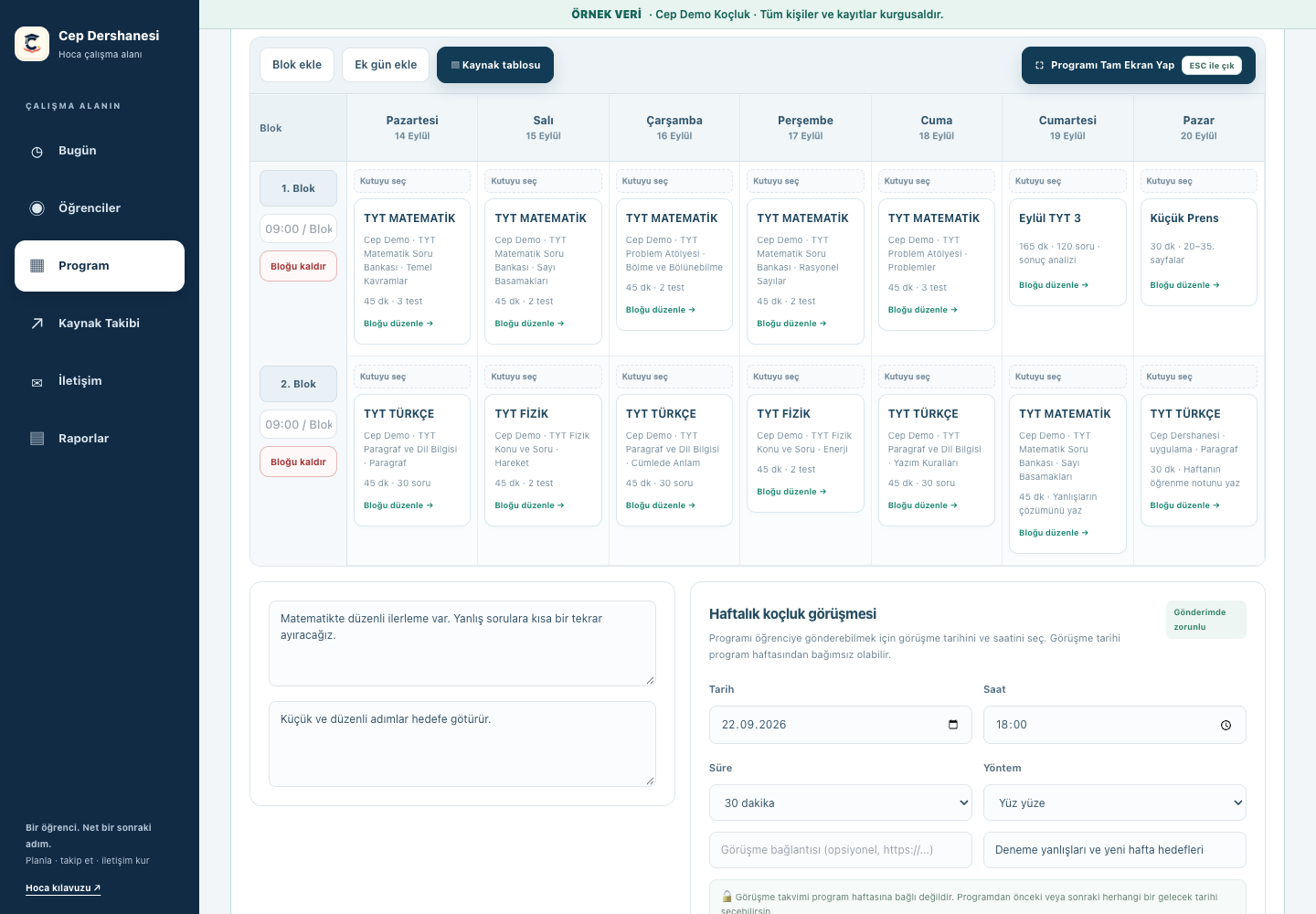The height and width of the screenshot is (914, 1316).
Task: Edit the 2. Blok time field
Action: point(298,424)
